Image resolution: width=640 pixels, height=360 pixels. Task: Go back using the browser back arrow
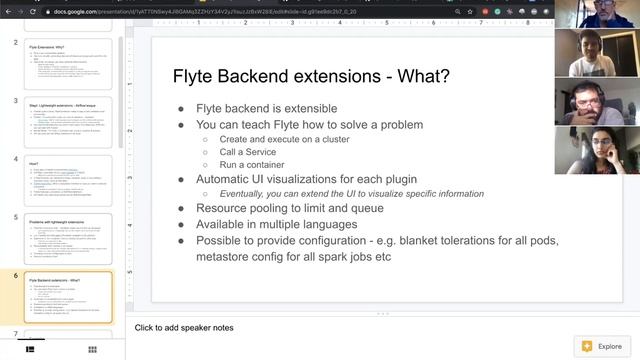coord(8,12)
